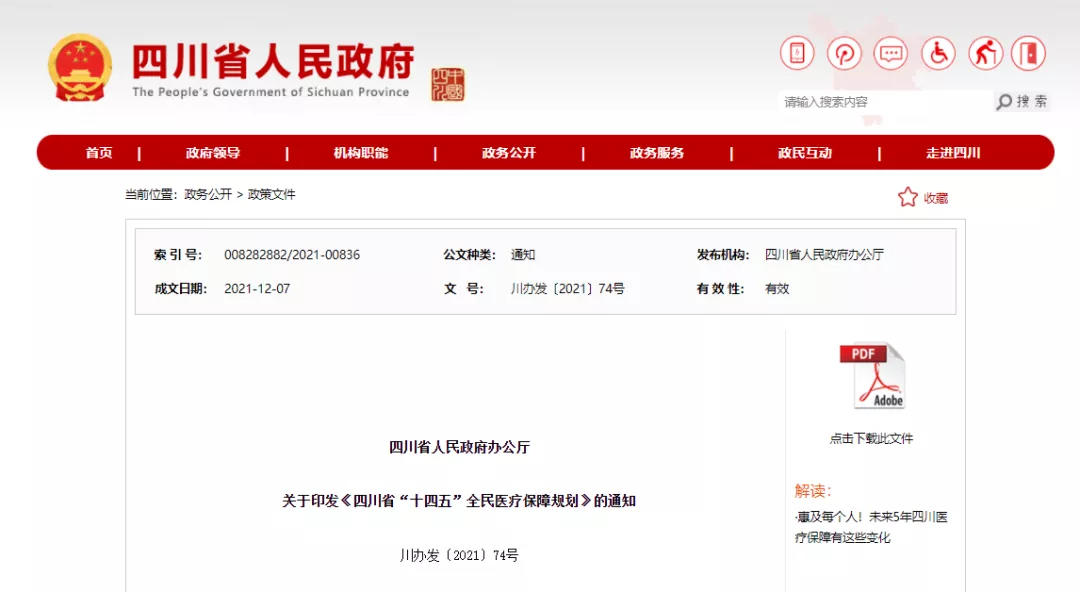This screenshot has width=1080, height=592.
Task: Open the 政民互动 menu item
Action: pyautogui.click(x=806, y=152)
